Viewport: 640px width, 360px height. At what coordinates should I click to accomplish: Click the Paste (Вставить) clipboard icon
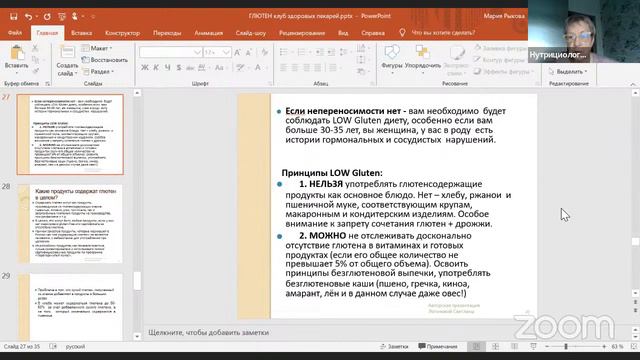point(17,53)
